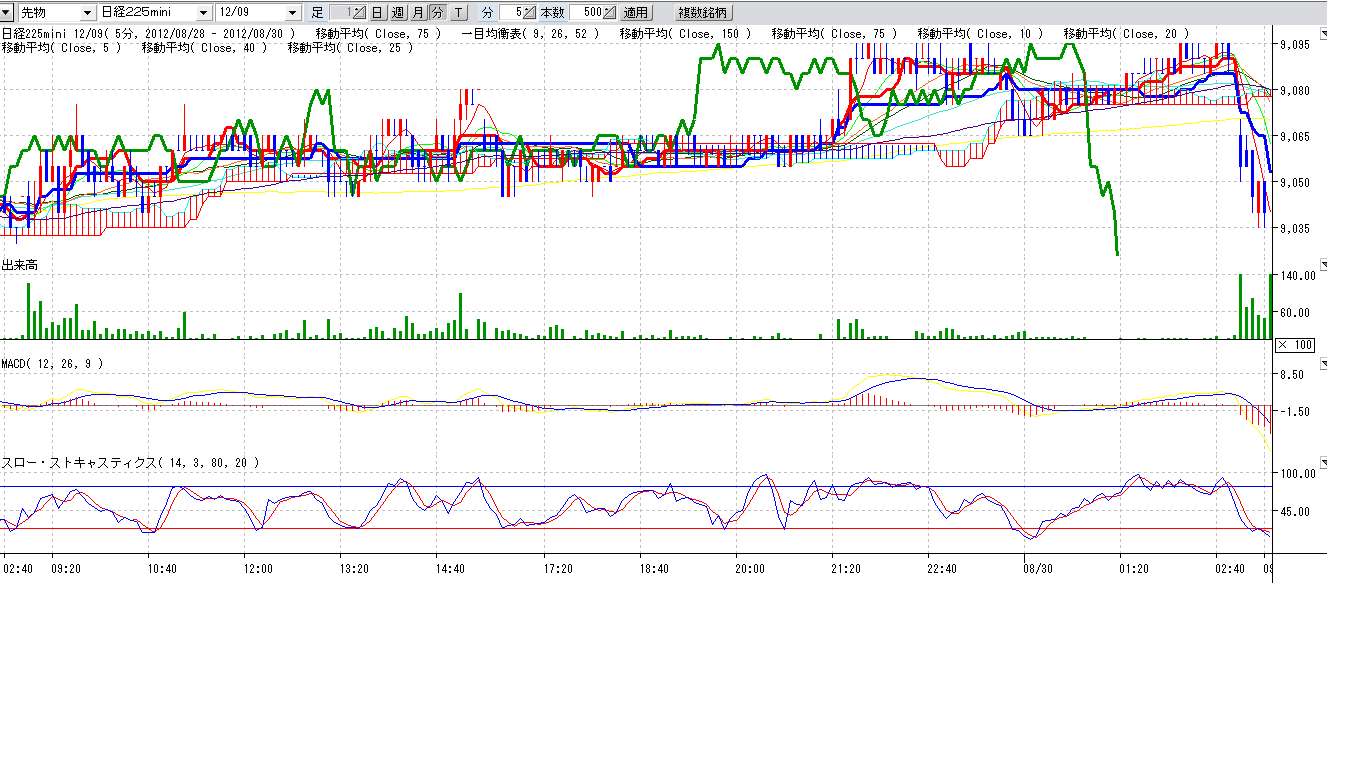1366x768 pixels.
Task: Click spinner icon next to 本数 value 500
Action: click(x=609, y=13)
